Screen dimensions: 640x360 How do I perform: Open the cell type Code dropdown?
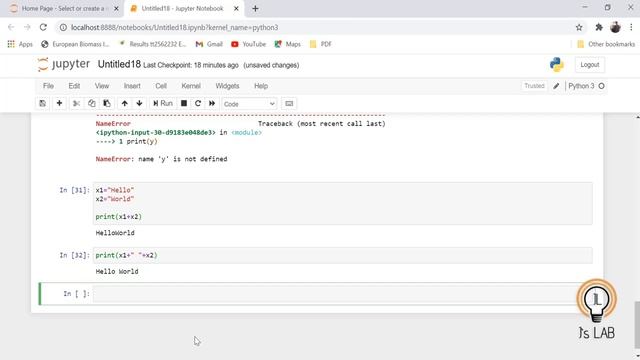click(249, 104)
